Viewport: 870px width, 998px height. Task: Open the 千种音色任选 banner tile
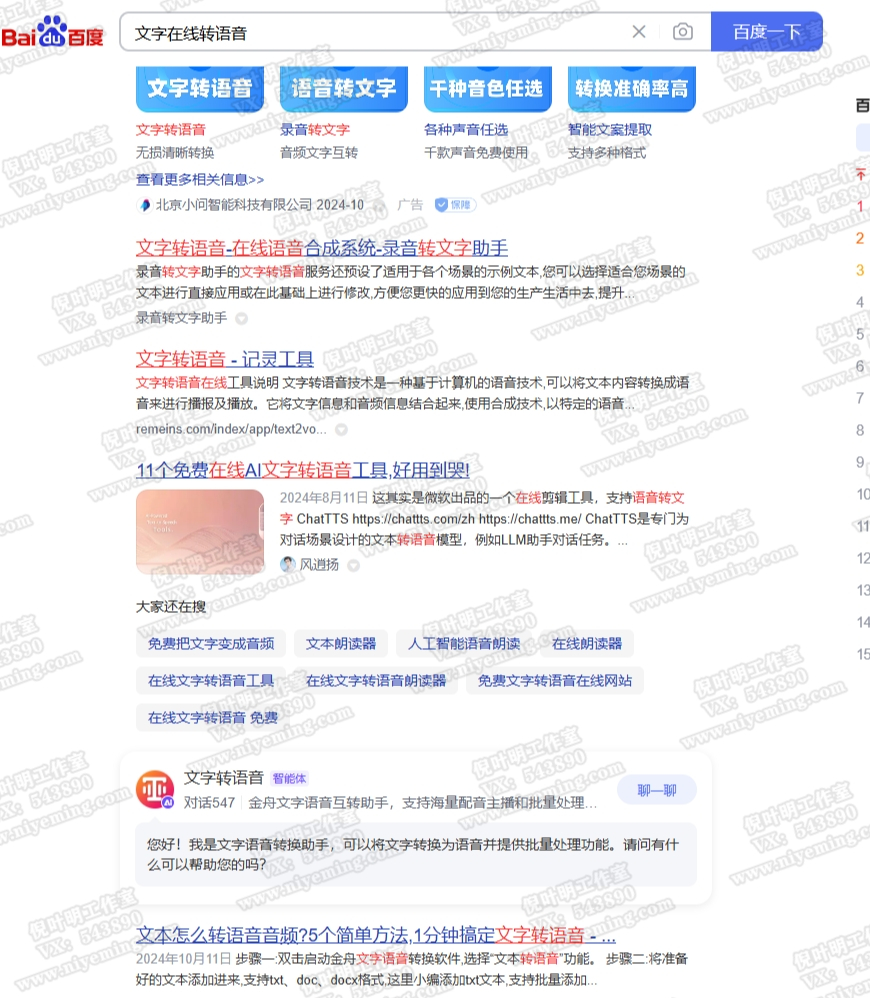(x=488, y=88)
